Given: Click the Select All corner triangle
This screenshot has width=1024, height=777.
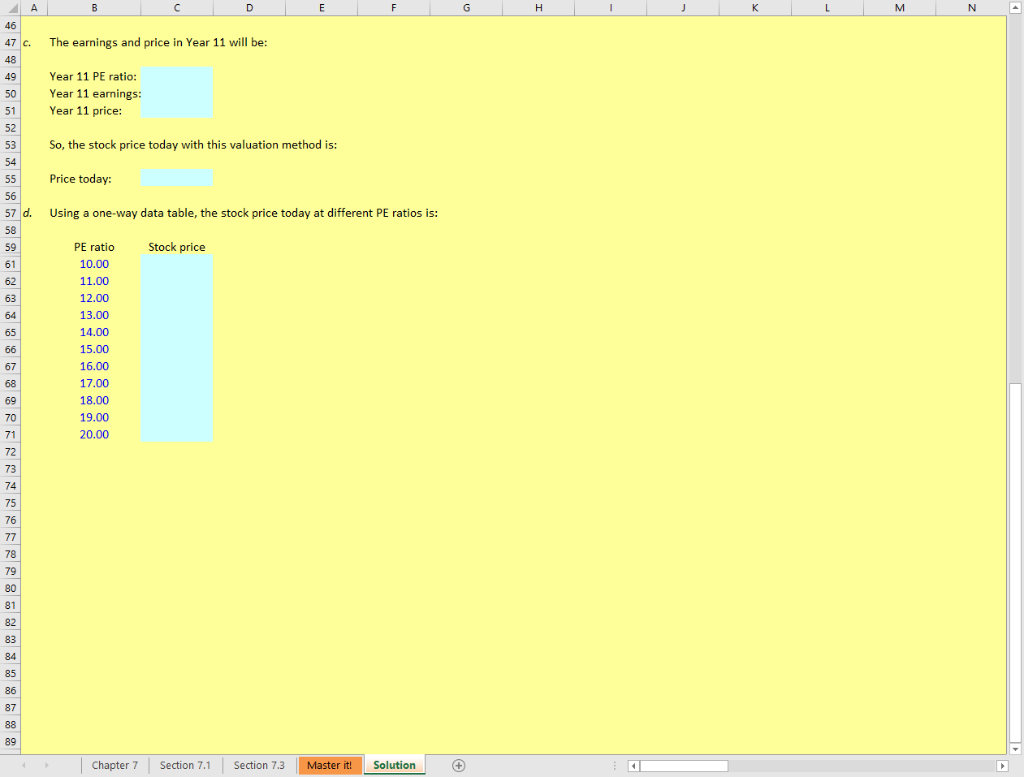Looking at the screenshot, I should click(x=12, y=8).
